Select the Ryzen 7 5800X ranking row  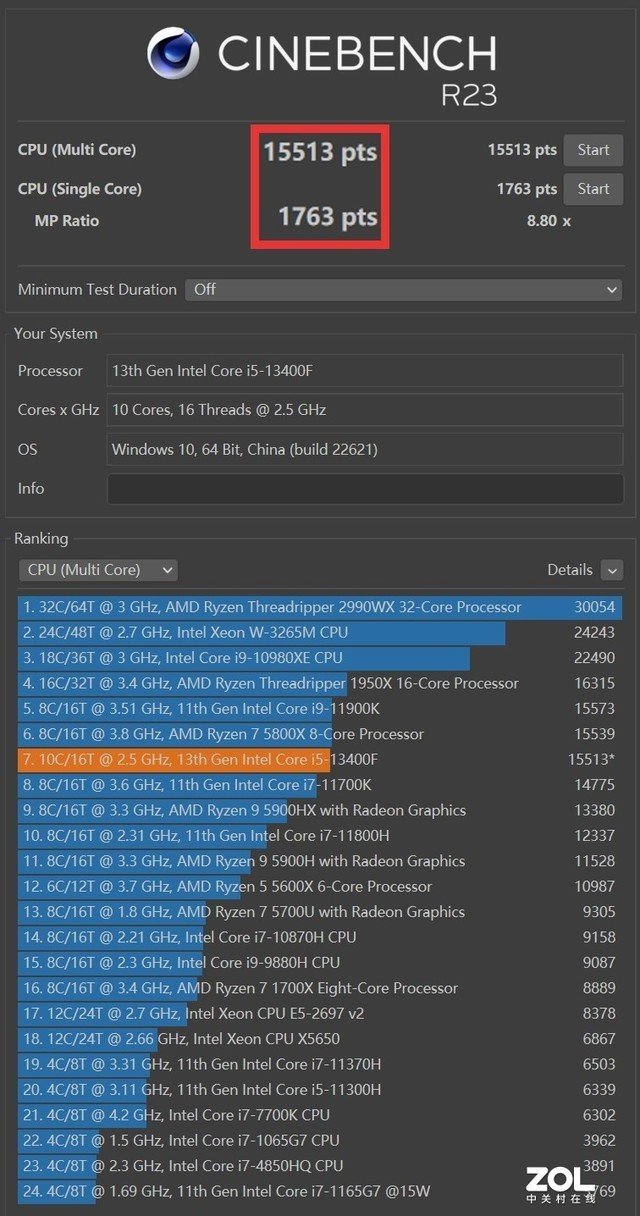click(320, 734)
